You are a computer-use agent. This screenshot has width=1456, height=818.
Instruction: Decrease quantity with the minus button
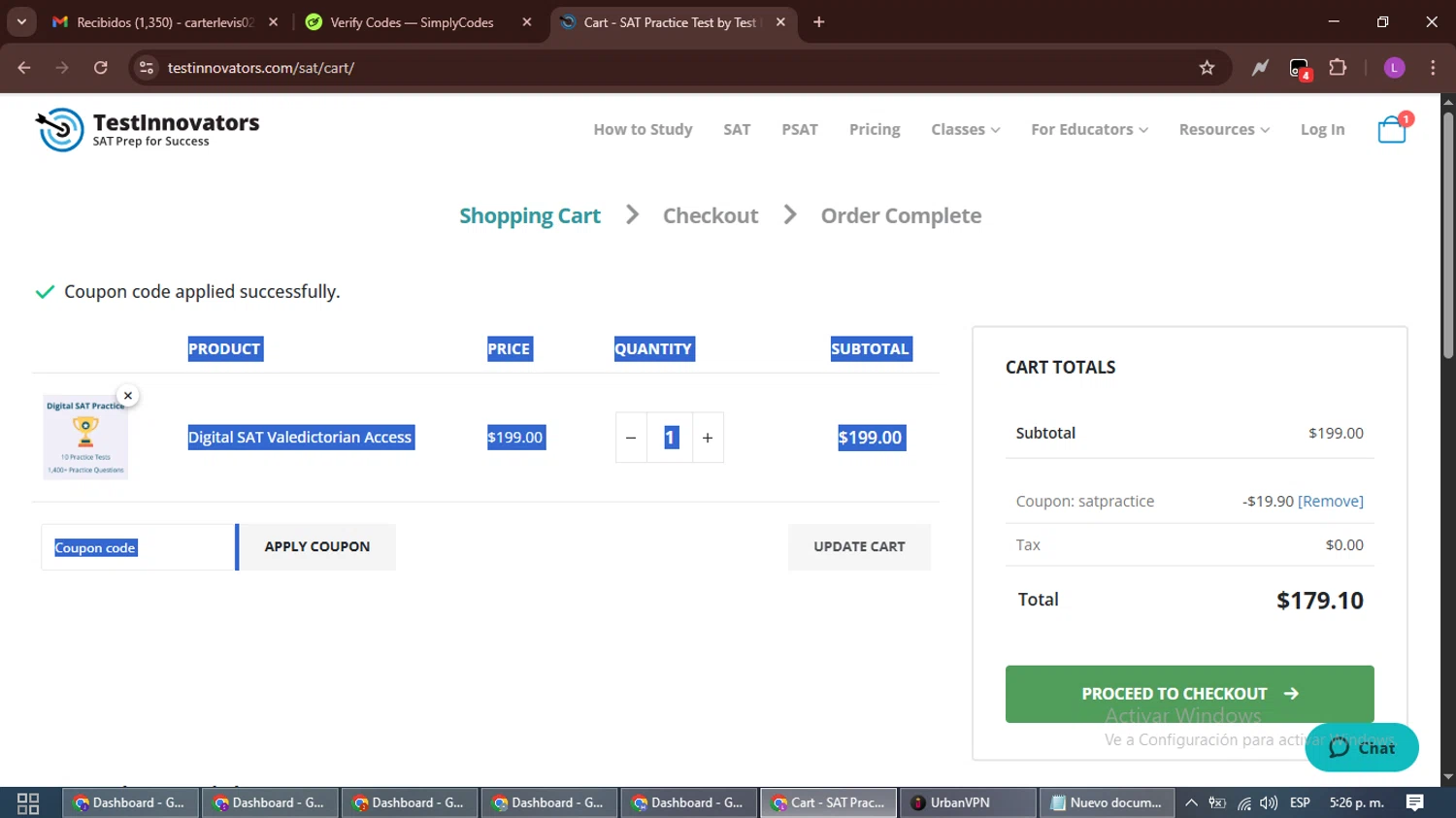pyautogui.click(x=631, y=438)
